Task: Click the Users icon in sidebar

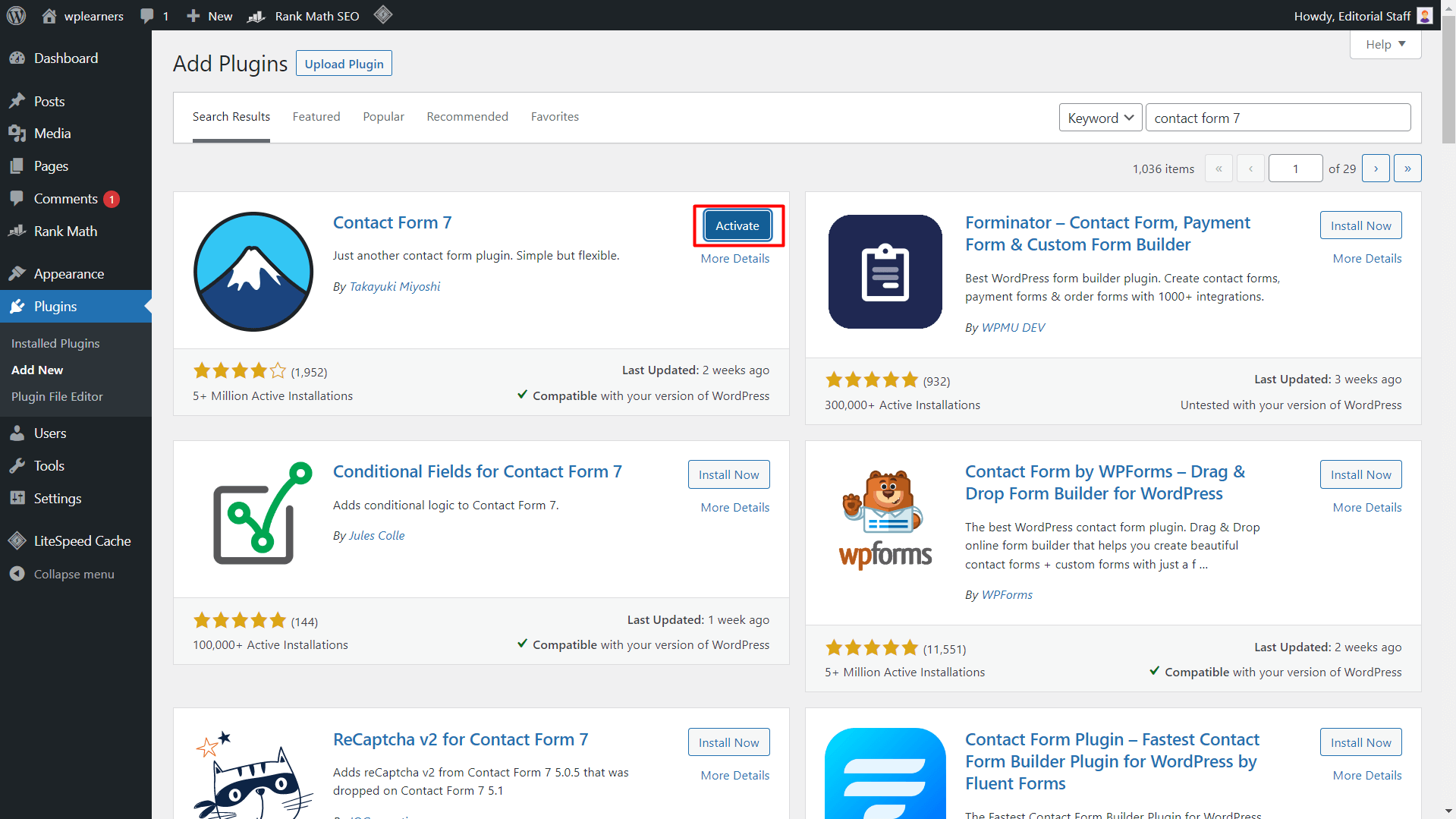Action: pyautogui.click(x=17, y=433)
